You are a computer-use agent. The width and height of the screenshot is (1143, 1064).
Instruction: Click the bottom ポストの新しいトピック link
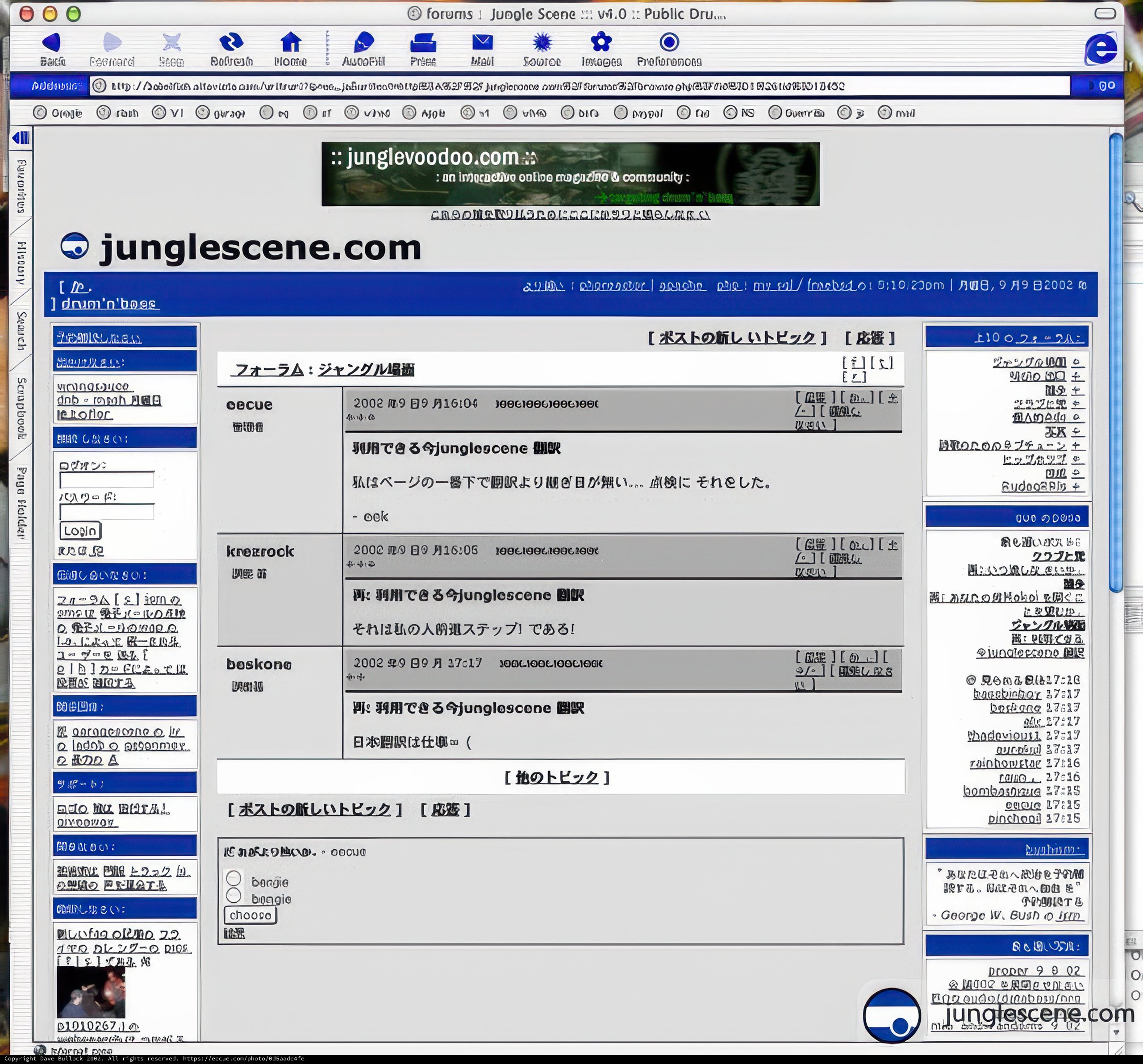[314, 810]
